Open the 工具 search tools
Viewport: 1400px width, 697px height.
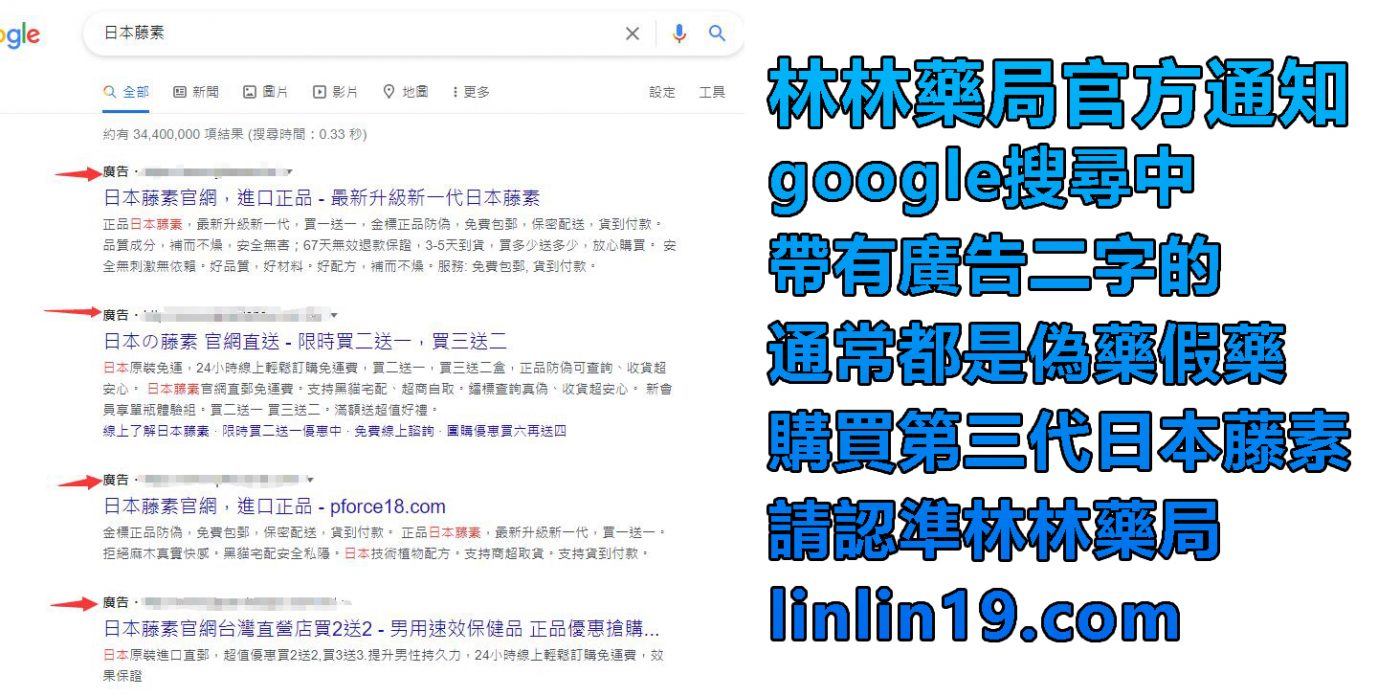712,92
